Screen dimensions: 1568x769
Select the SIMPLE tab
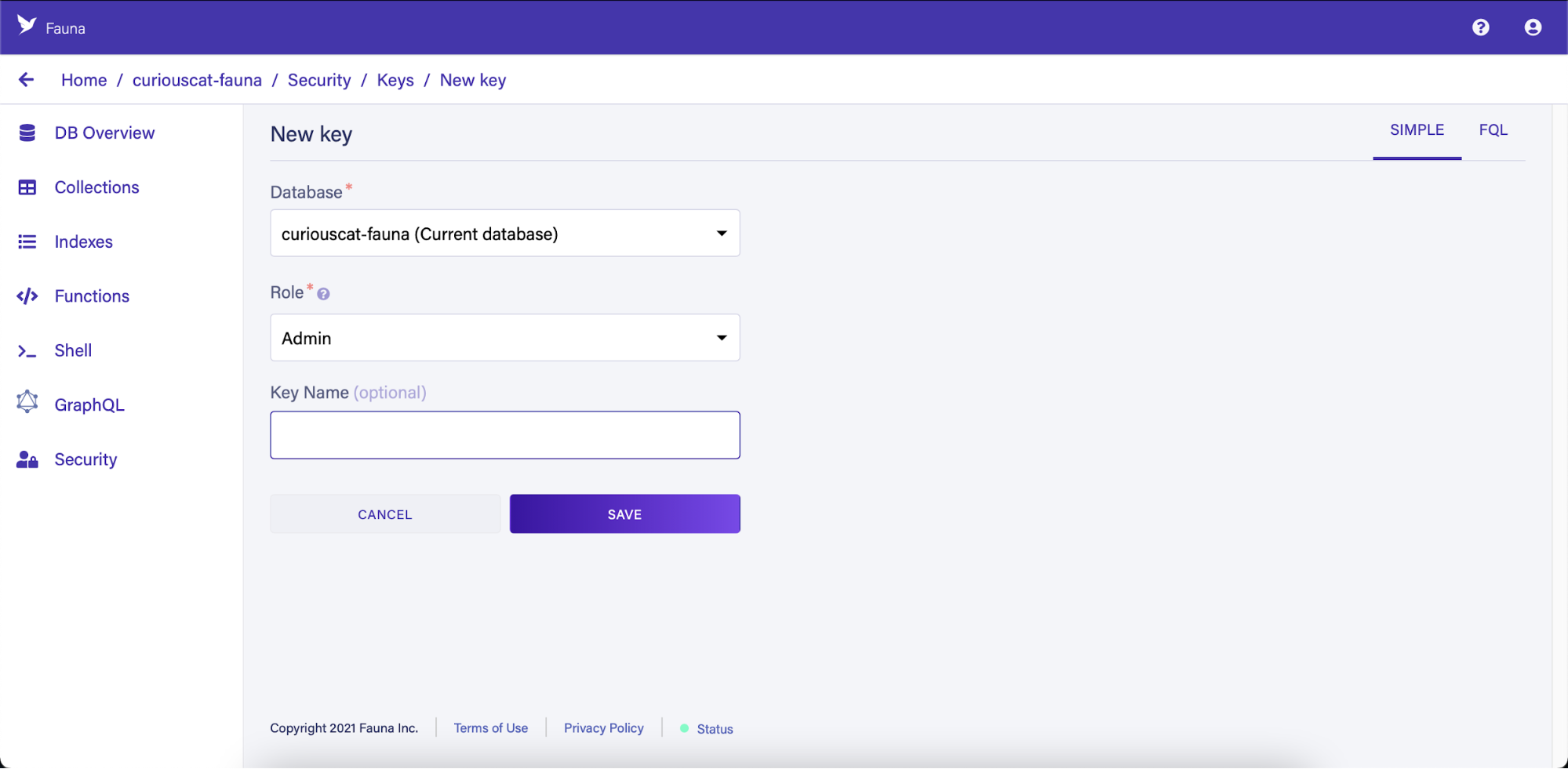(1417, 129)
